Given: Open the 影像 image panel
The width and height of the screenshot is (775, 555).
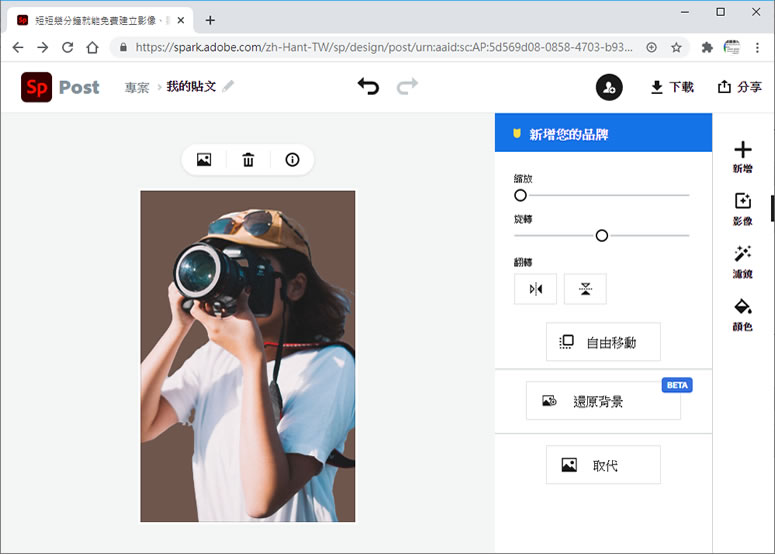Looking at the screenshot, I should [742, 209].
